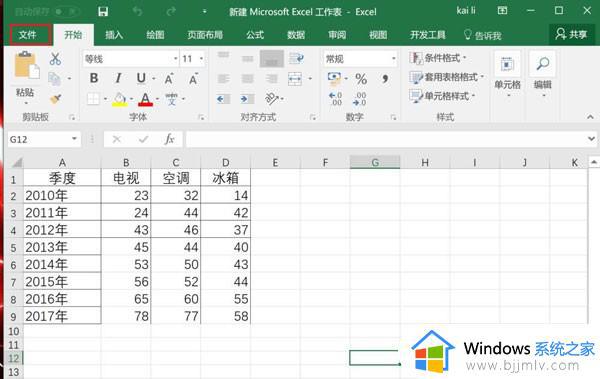Viewport: 600px width, 379px height.
Task: Click the decrease font size icon
Action: coord(193,79)
